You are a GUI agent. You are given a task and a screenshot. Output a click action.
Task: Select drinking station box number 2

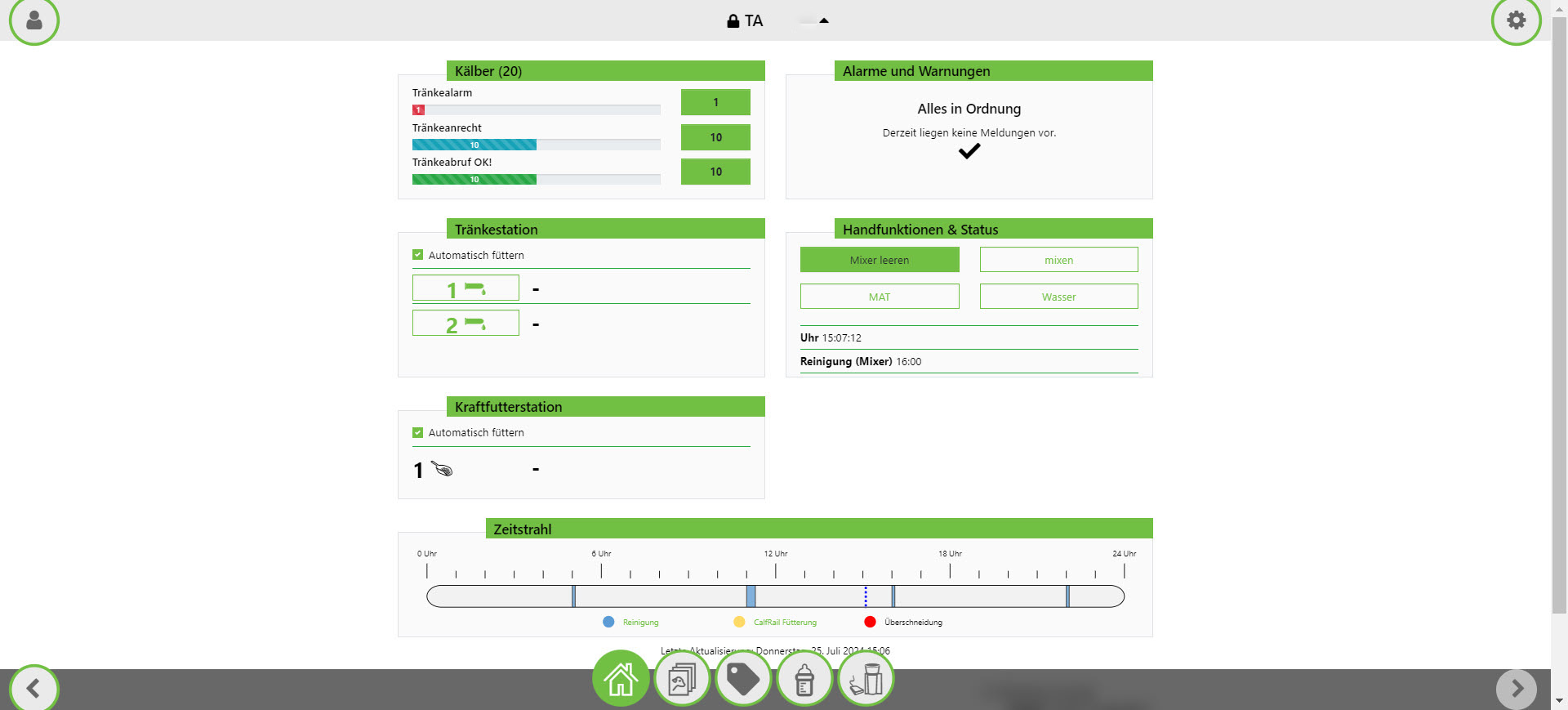pos(465,324)
